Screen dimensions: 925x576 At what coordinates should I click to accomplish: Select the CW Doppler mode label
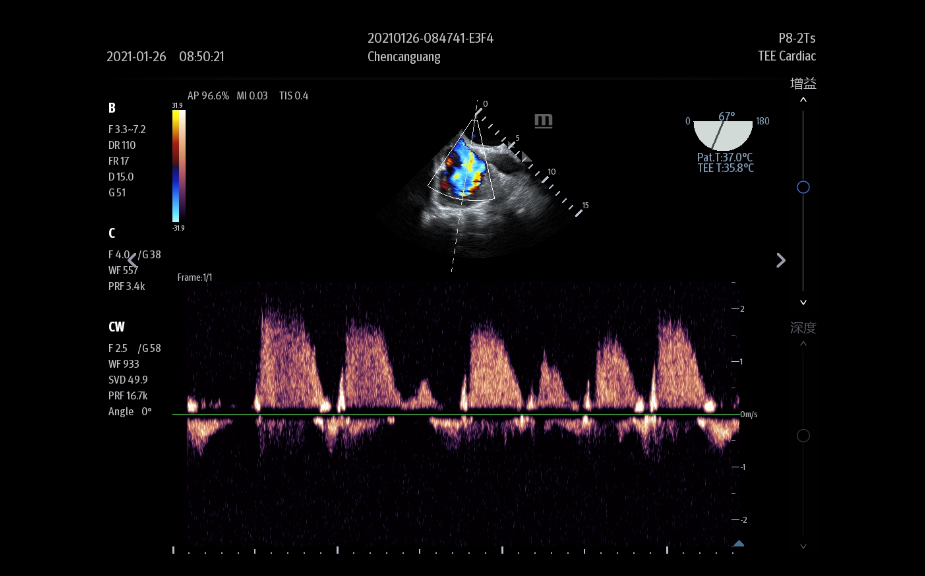(x=116, y=327)
